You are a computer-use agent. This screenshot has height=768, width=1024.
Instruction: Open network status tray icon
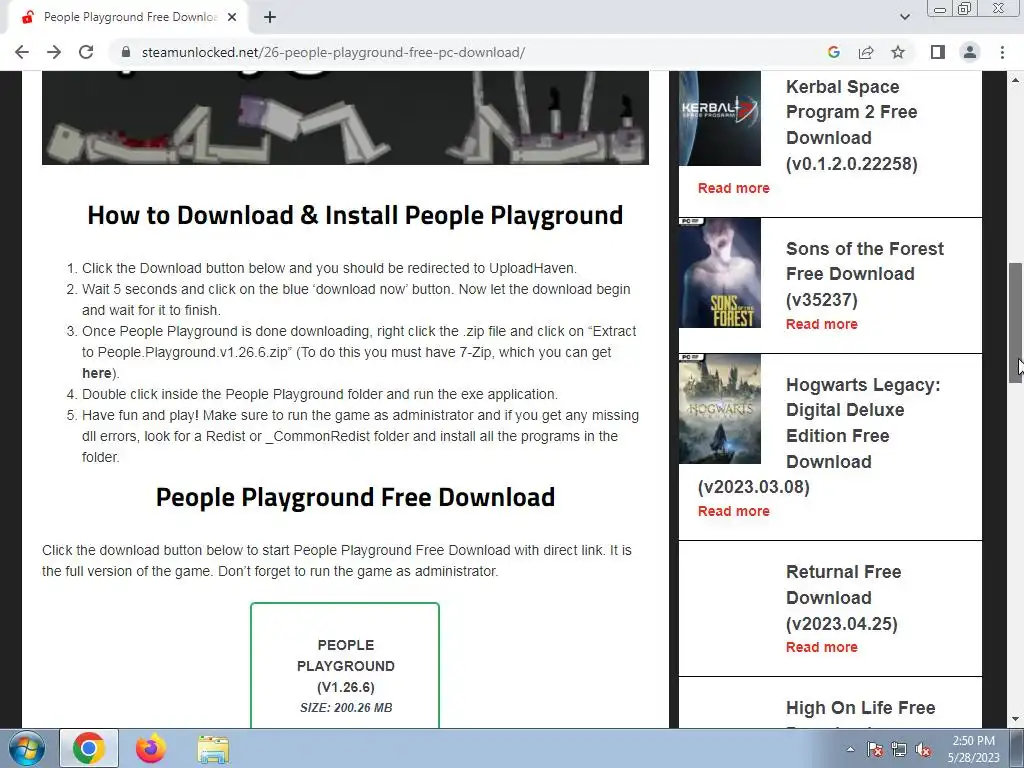pos(899,749)
